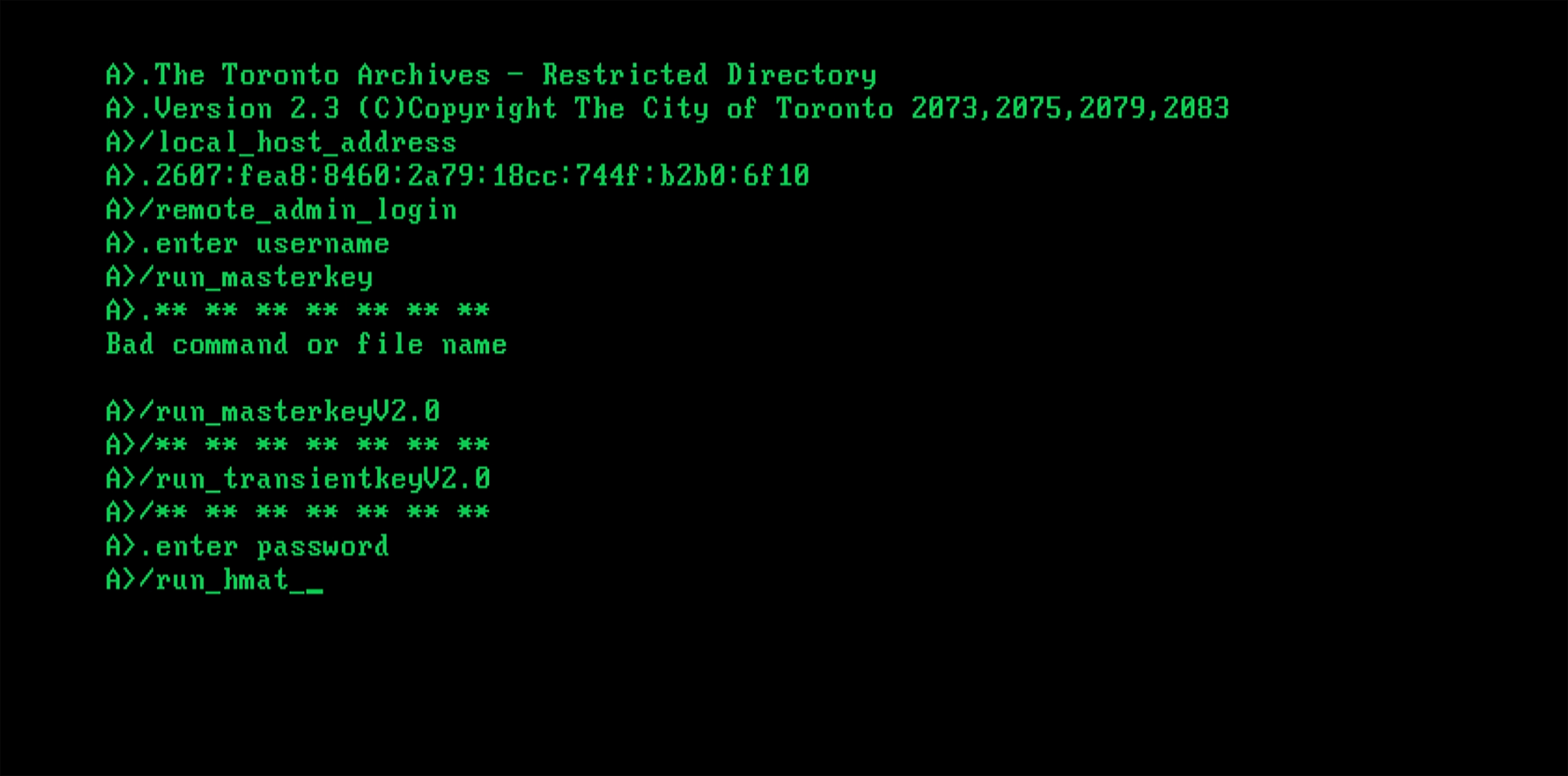Click the enter username prompt
1568x776 pixels.
[x=248, y=243]
